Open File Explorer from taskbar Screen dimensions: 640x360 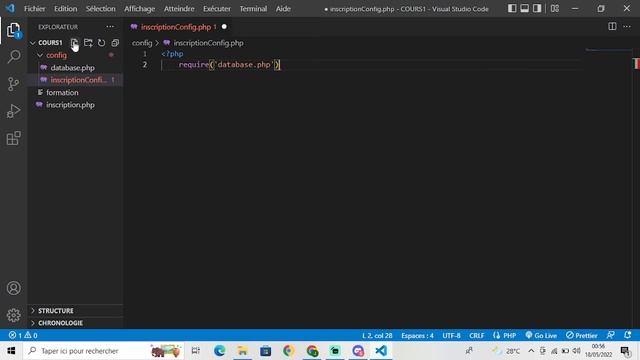point(242,351)
